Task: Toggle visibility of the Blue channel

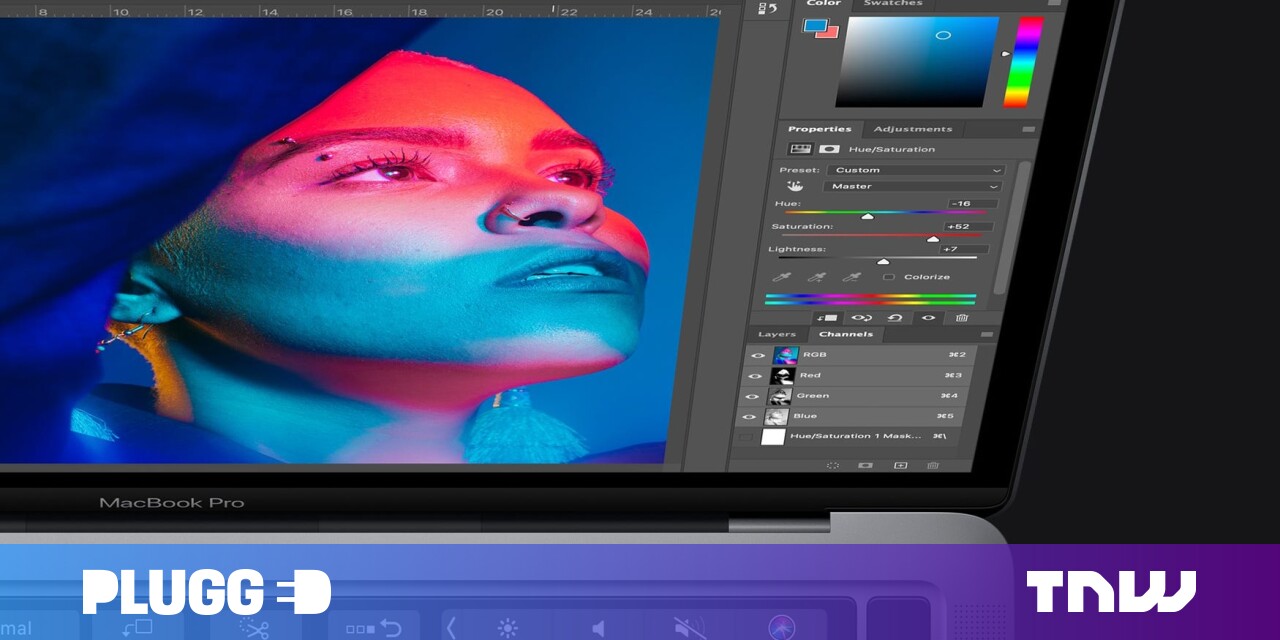Action: click(x=749, y=417)
